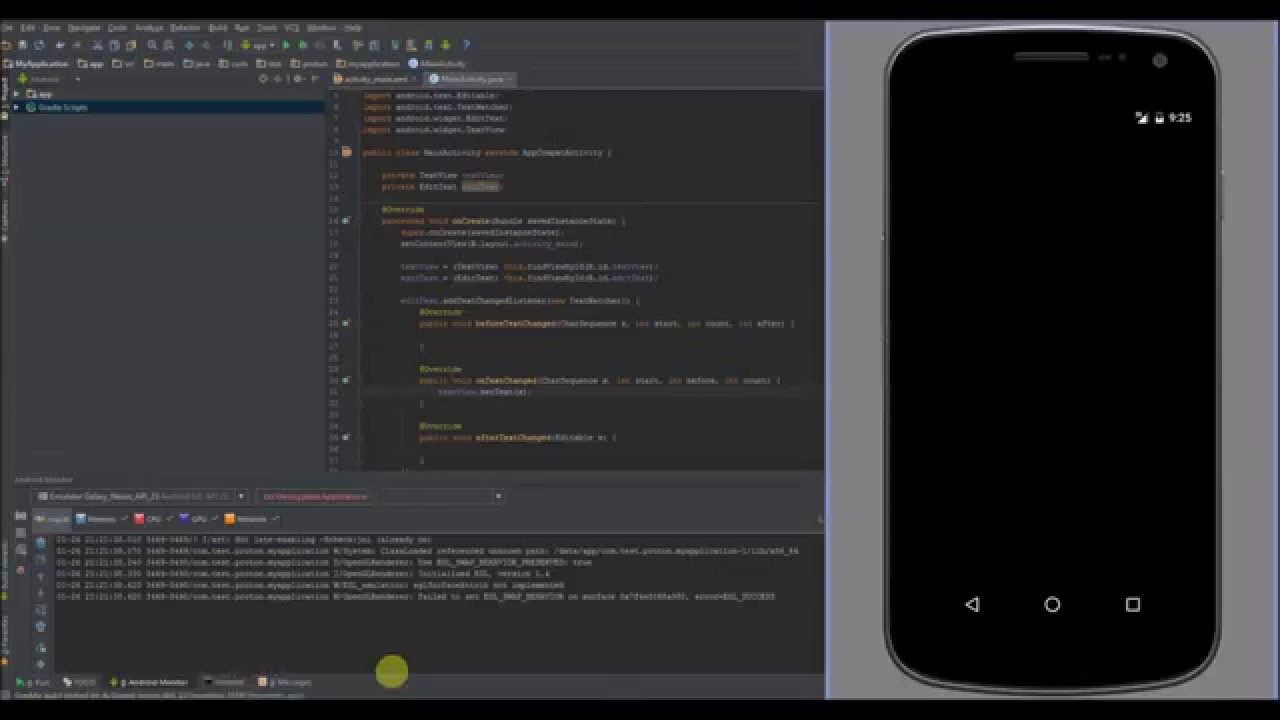
Task: Click the navigate Forward arrow icon
Action: (x=205, y=45)
